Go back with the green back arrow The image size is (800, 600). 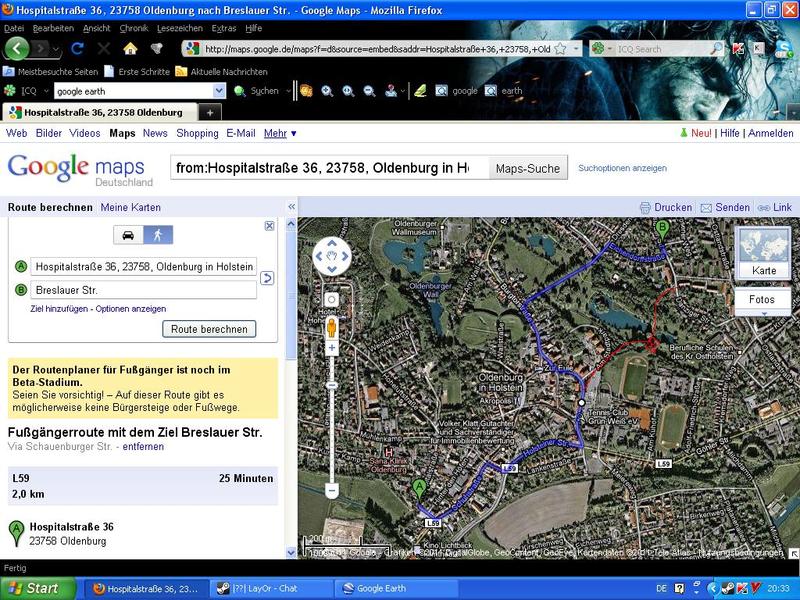coord(17,49)
